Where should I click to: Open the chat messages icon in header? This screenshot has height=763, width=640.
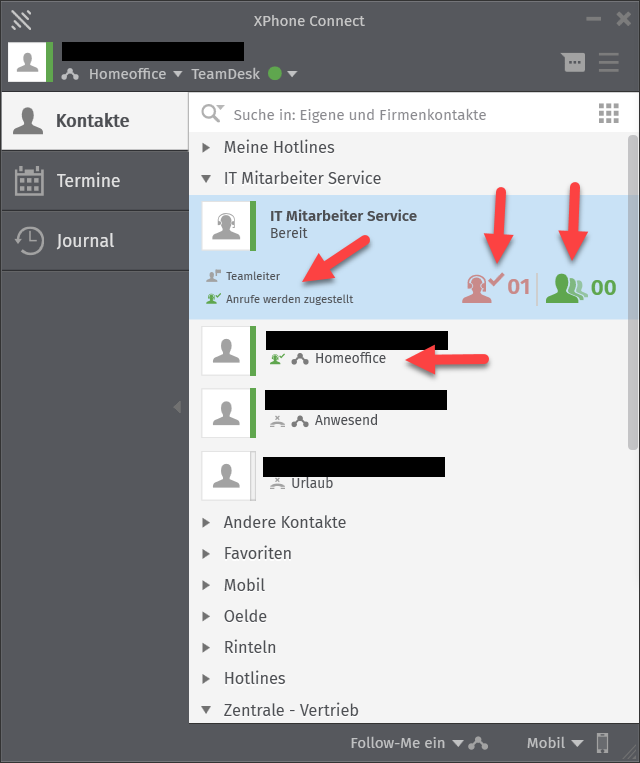(x=574, y=63)
